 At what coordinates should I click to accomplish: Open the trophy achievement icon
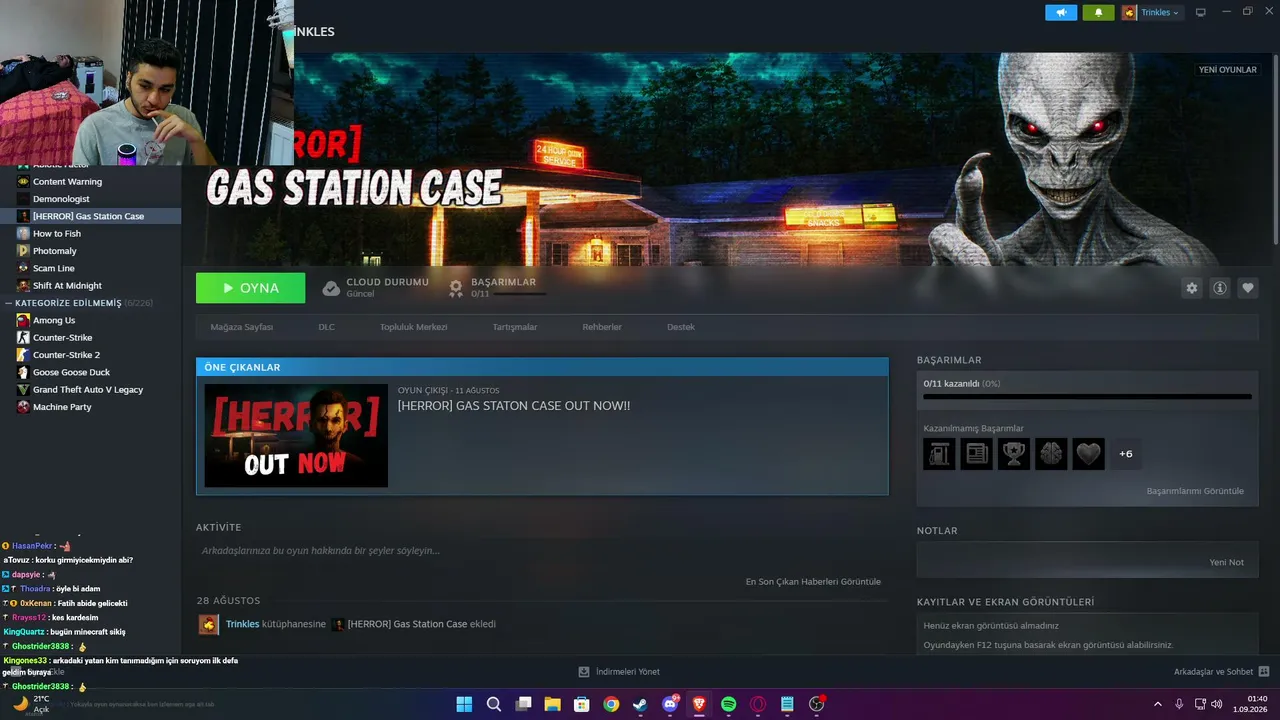pyautogui.click(x=1014, y=454)
